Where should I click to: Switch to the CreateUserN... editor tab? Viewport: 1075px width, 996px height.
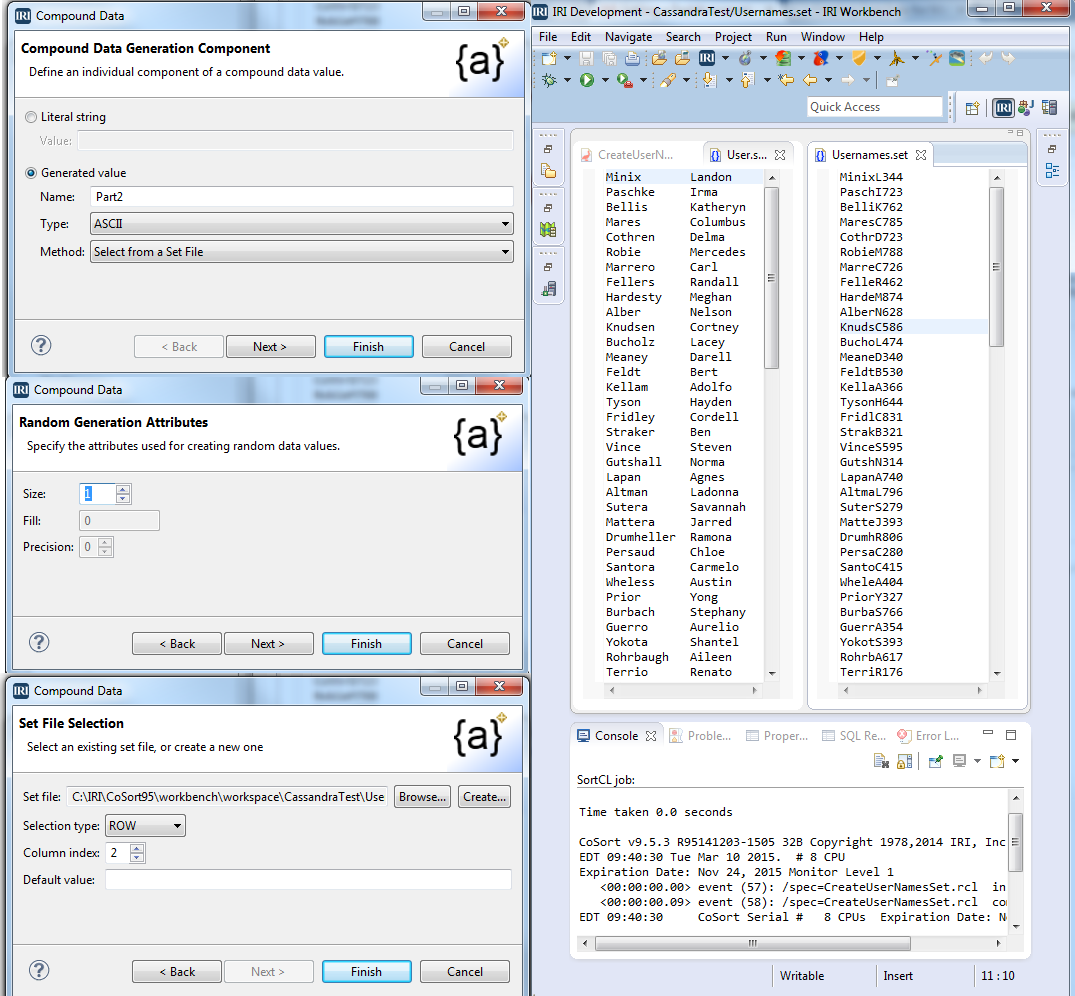click(636, 155)
